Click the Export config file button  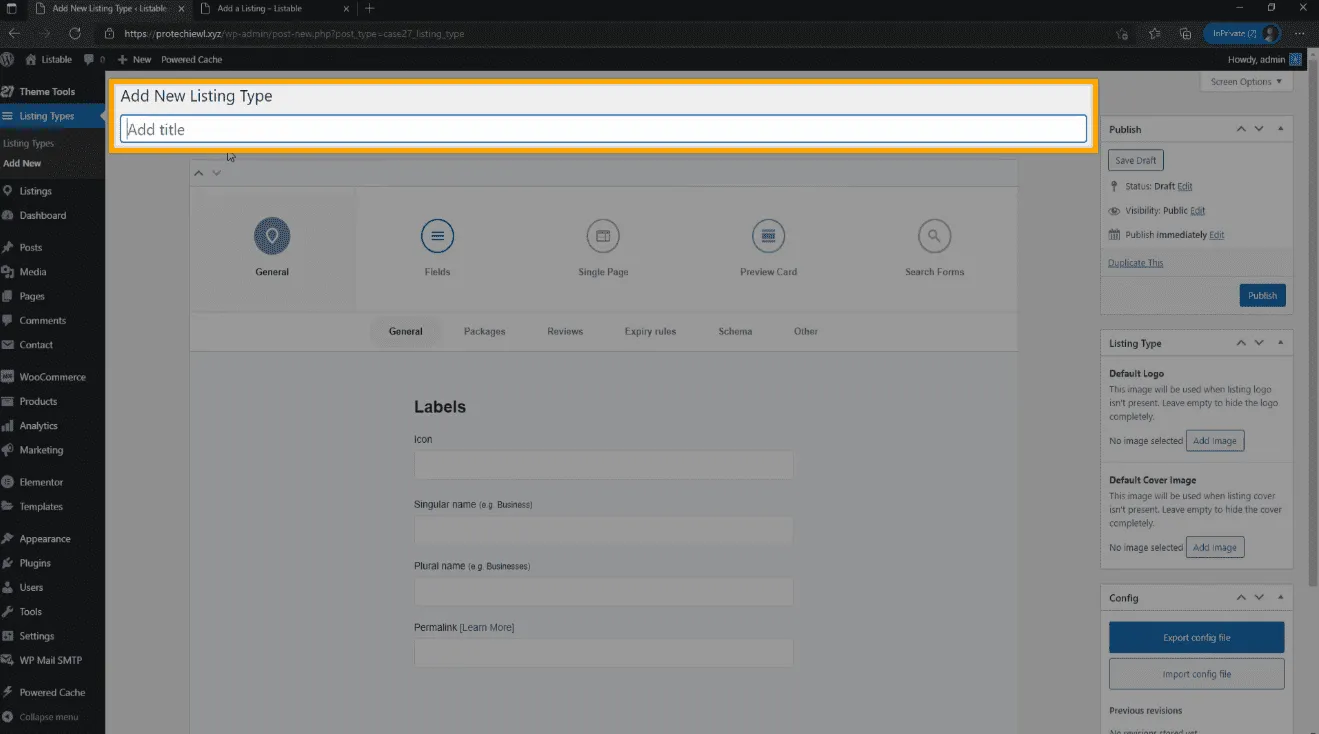(x=1196, y=638)
